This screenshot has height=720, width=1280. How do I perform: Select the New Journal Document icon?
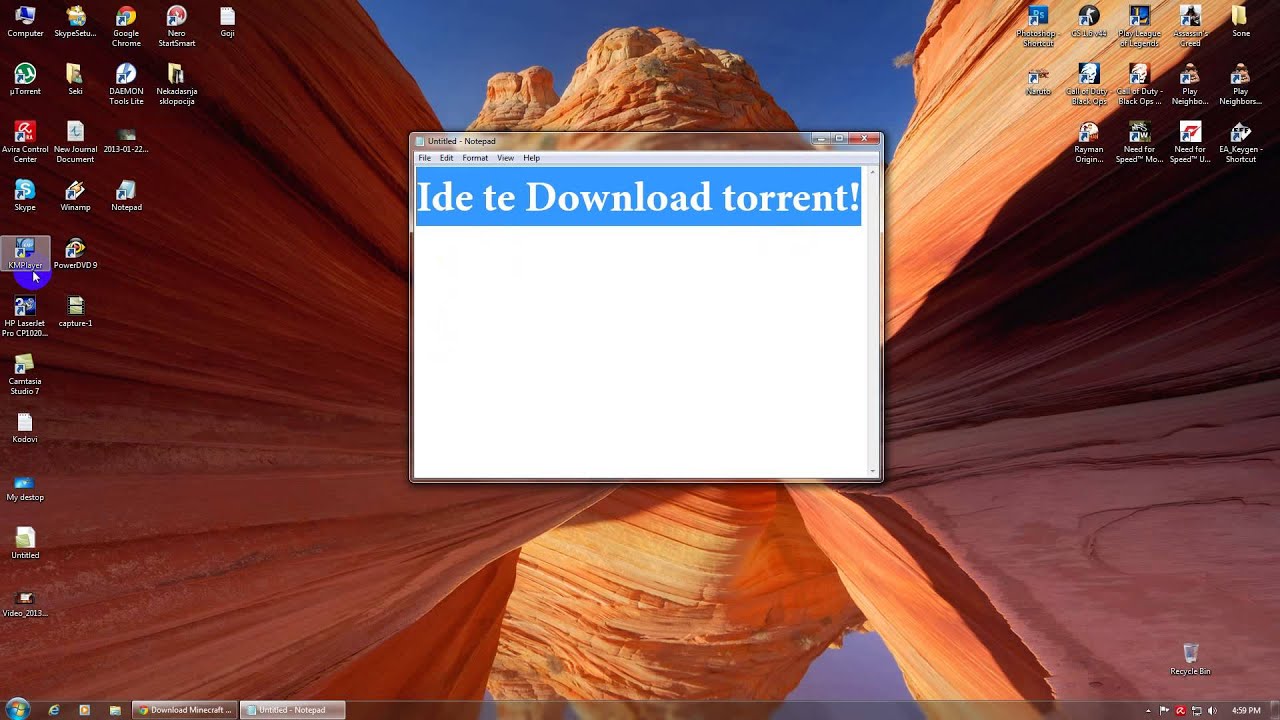point(75,143)
